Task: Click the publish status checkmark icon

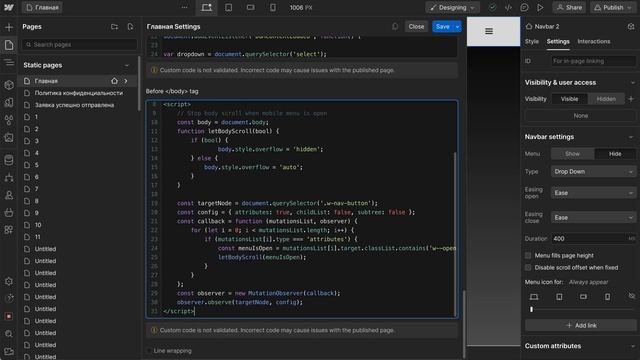Action: click(x=493, y=7)
